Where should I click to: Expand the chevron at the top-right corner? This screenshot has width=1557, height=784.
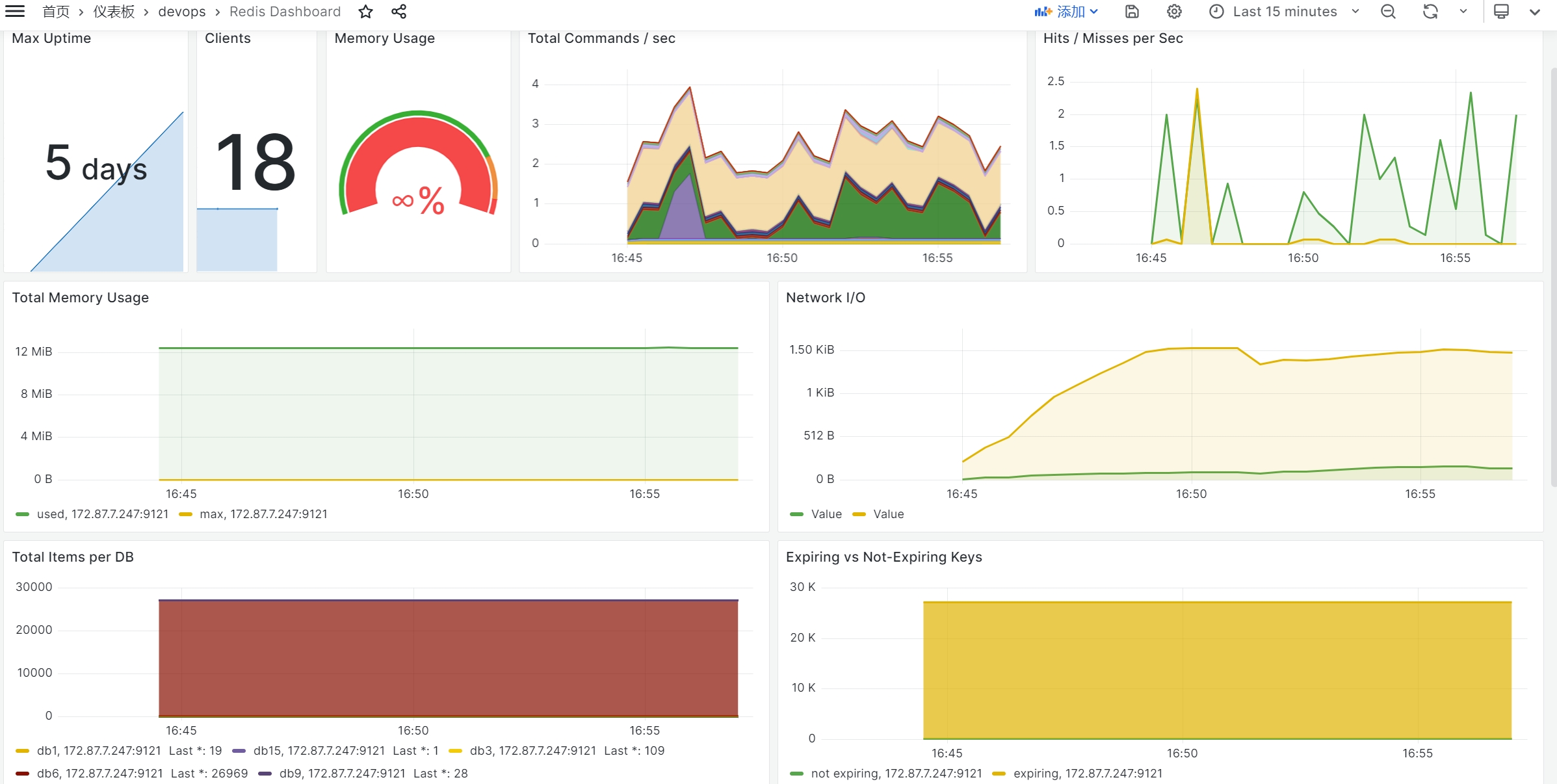pyautogui.click(x=1535, y=12)
